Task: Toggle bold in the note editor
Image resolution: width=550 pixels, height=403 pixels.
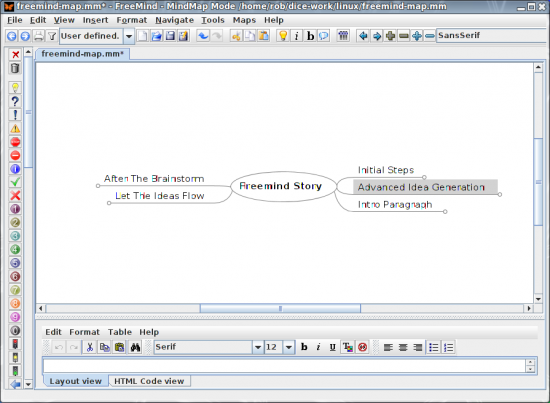Action: coord(304,347)
